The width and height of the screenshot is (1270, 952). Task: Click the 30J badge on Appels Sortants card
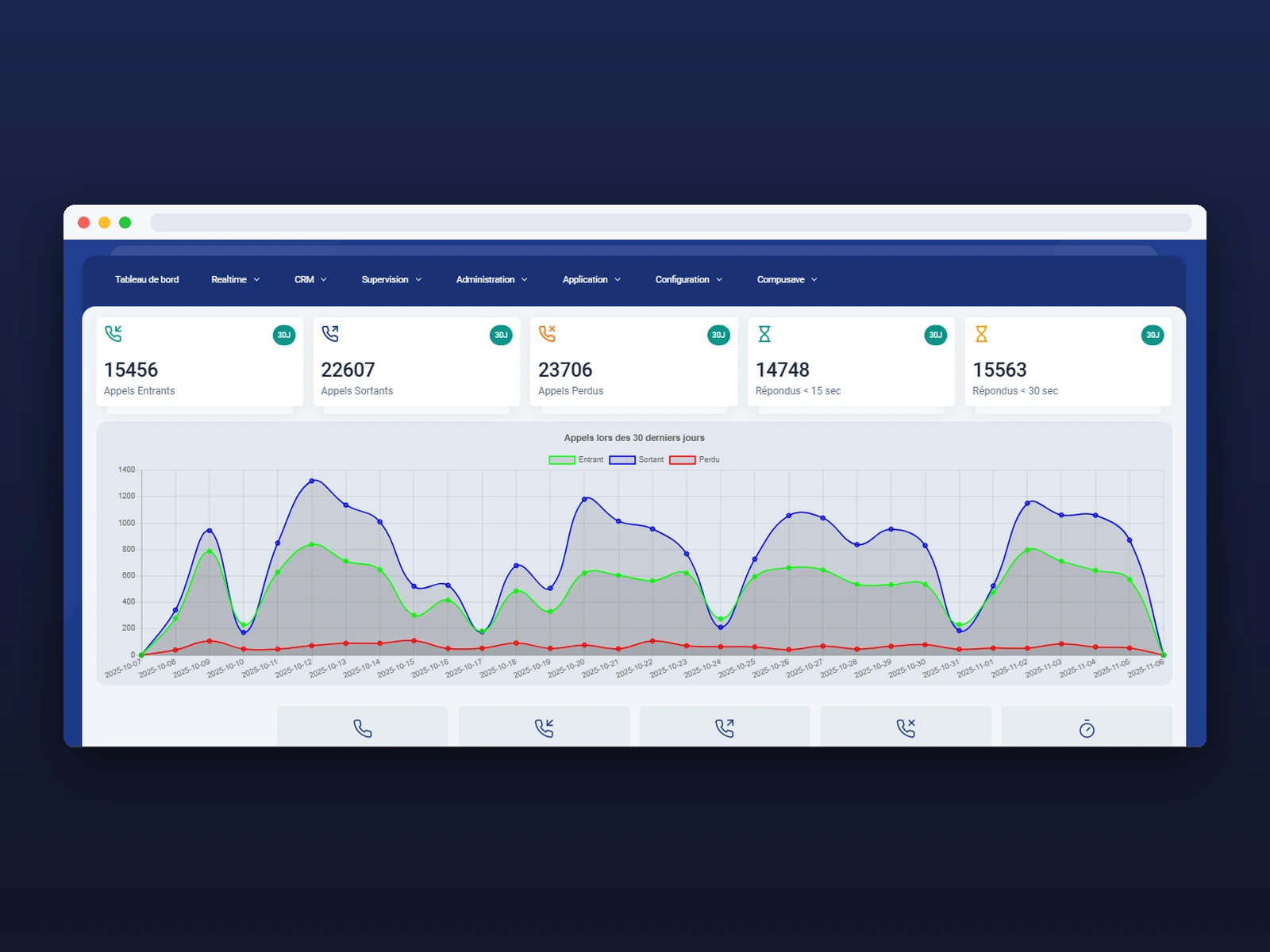[501, 335]
